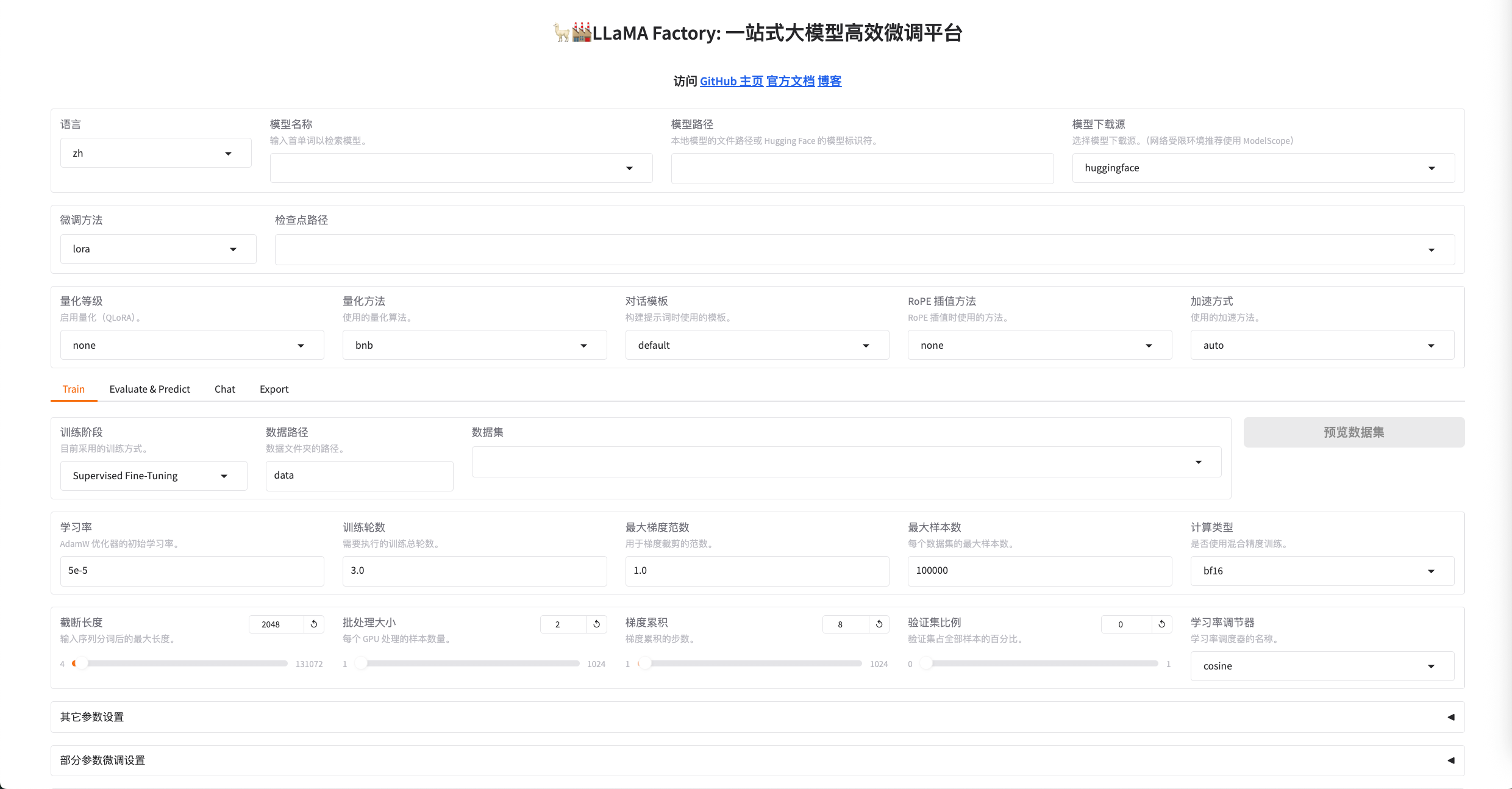
Task: Click the preview dataset button
Action: point(1353,432)
